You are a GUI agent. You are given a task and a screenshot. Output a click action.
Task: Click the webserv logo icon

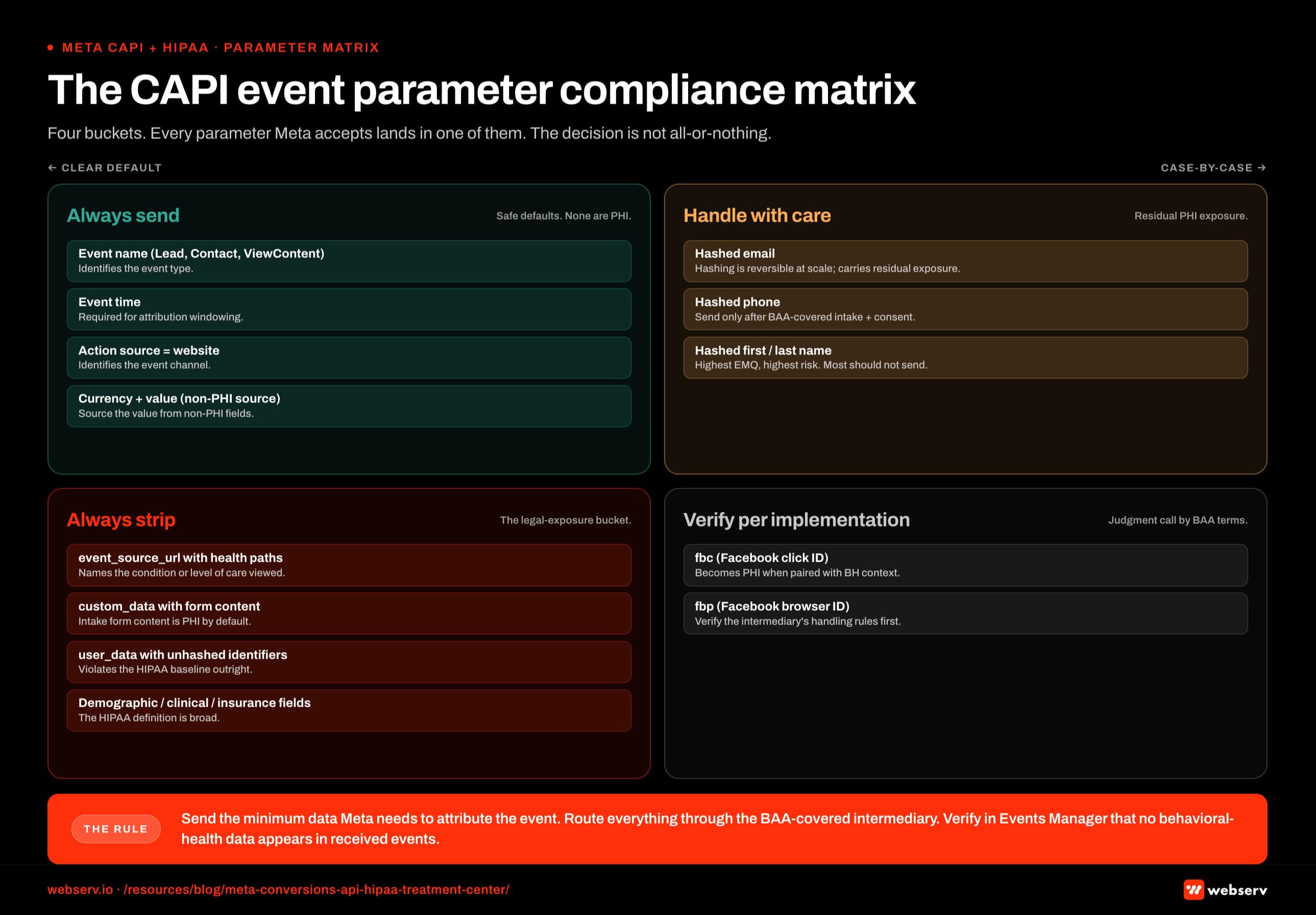pyautogui.click(x=1193, y=890)
